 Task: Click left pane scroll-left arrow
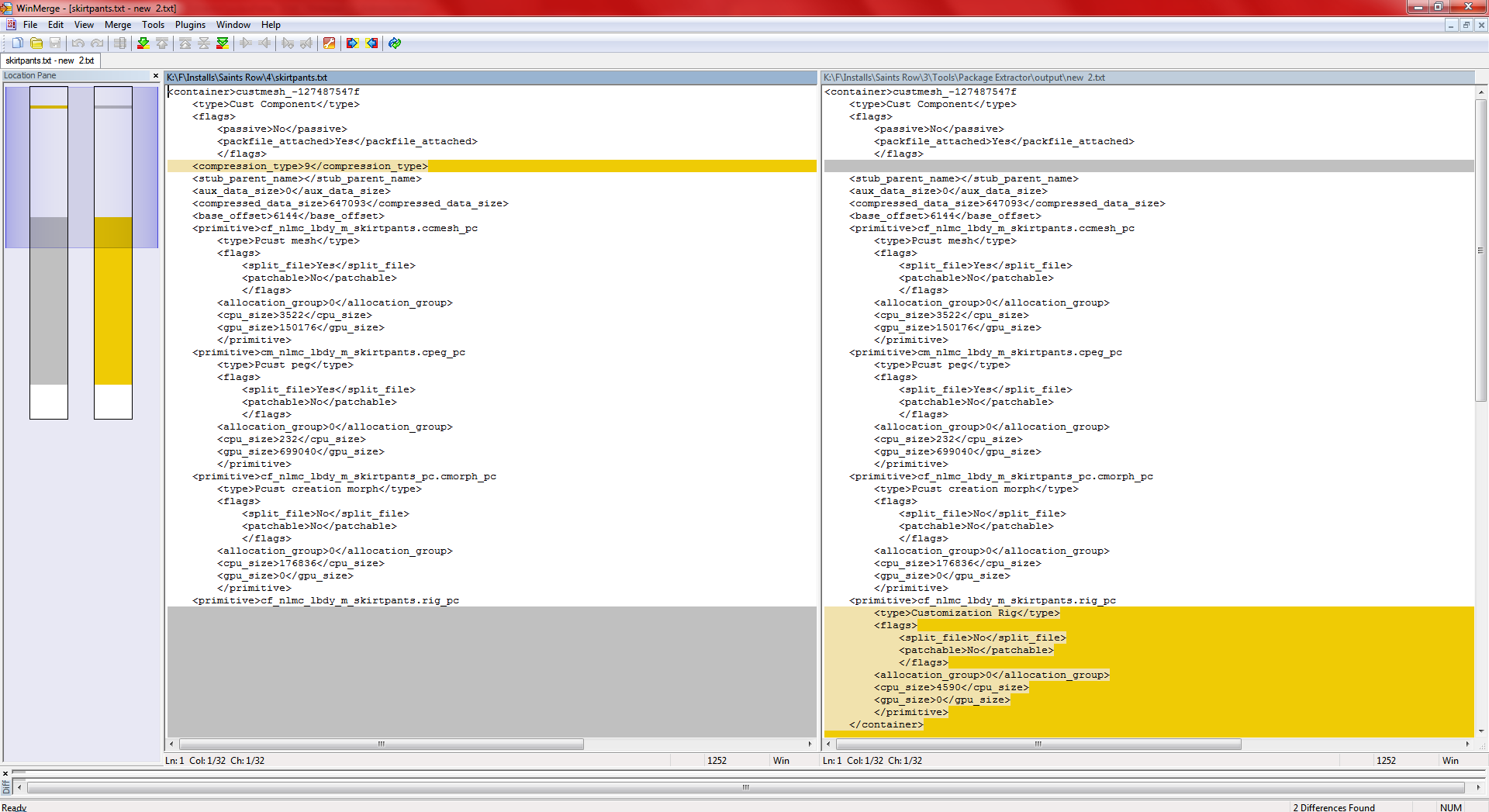pos(171,744)
